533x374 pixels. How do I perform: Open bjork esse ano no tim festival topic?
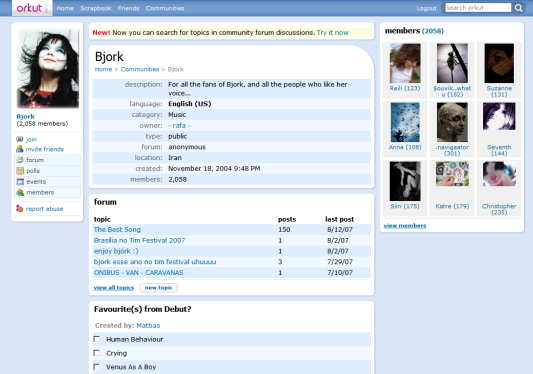tap(155, 262)
